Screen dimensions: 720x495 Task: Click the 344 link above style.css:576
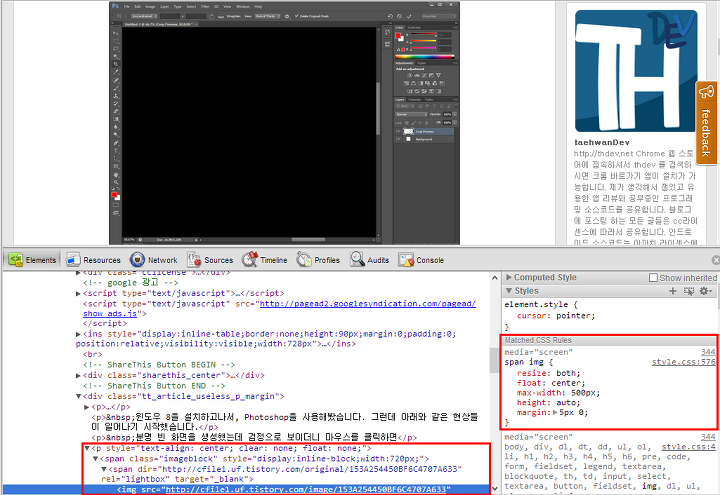click(x=708, y=352)
